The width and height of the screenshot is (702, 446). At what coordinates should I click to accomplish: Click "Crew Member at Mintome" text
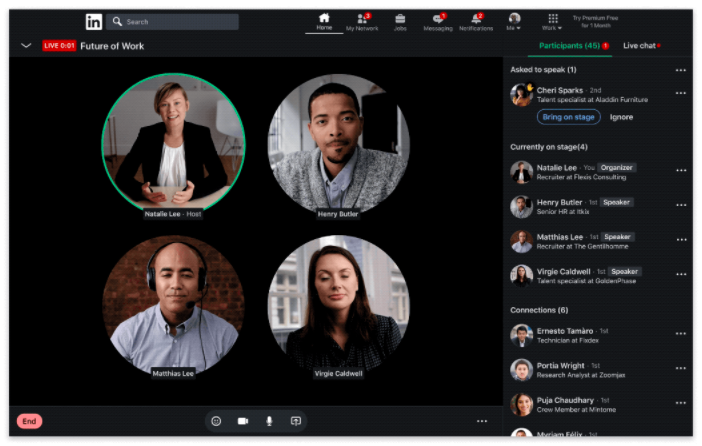point(576,409)
